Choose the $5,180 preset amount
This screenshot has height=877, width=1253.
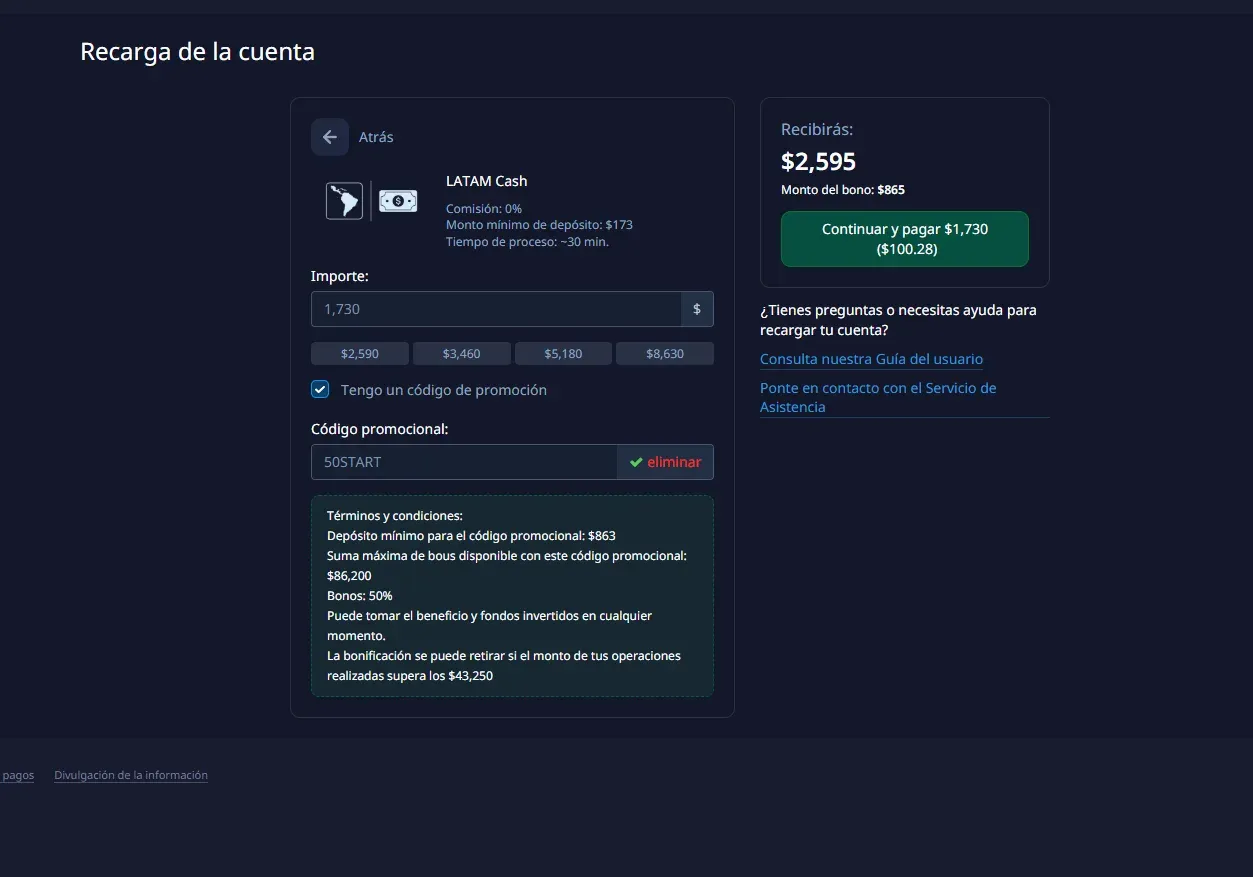[564, 354]
